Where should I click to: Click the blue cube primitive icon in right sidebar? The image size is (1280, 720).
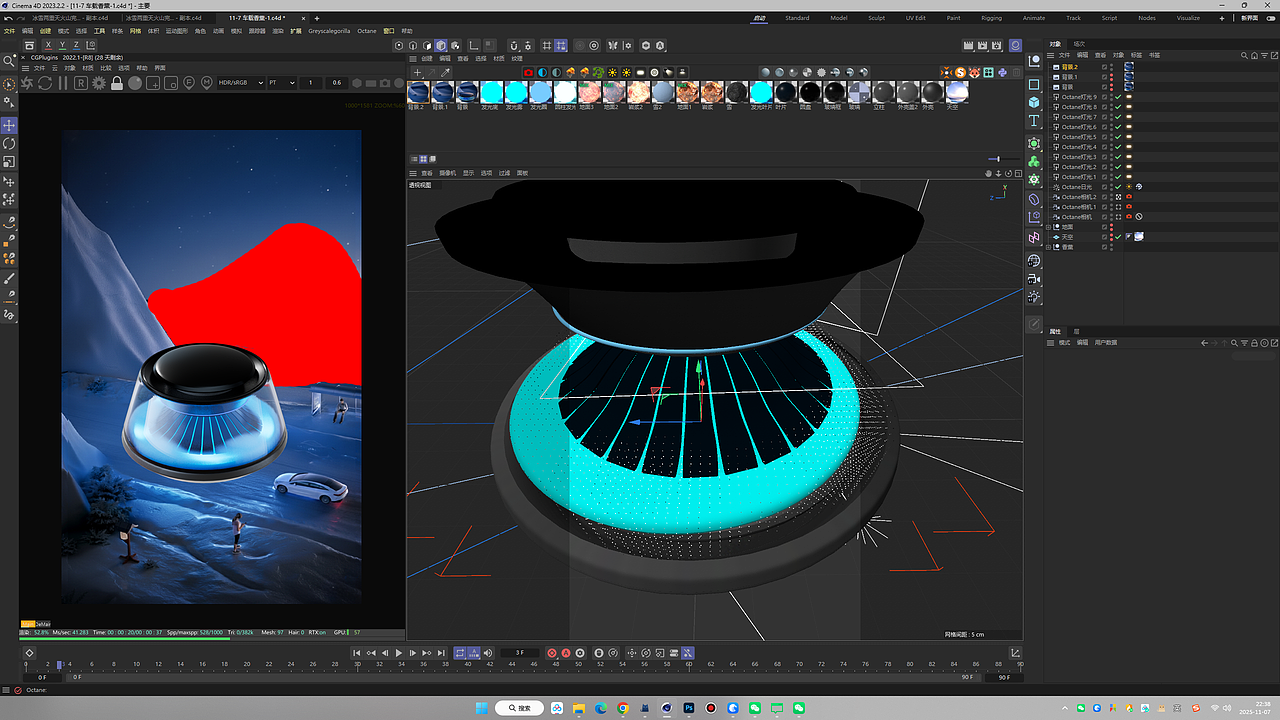pos(1034,102)
